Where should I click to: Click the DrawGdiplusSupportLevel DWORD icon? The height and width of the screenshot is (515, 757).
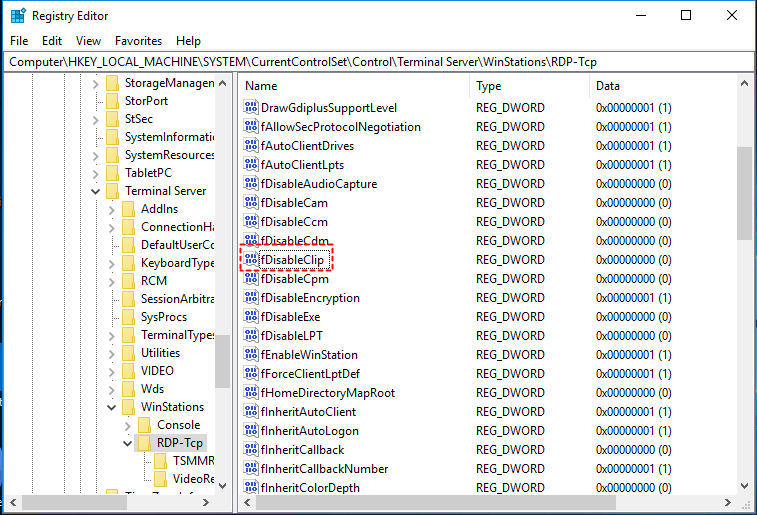[x=251, y=107]
